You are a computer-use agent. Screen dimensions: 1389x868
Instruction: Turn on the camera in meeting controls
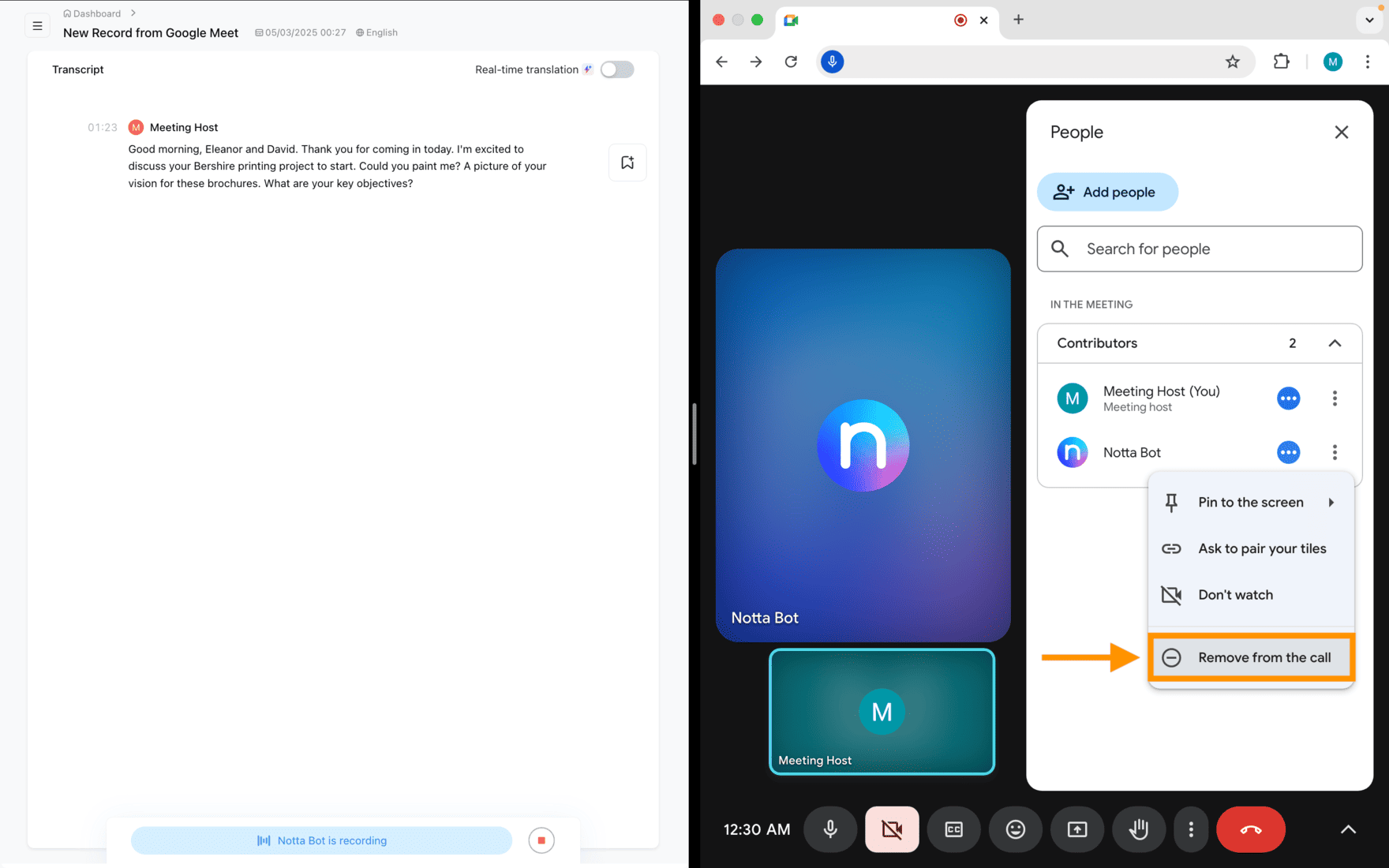tap(892, 829)
